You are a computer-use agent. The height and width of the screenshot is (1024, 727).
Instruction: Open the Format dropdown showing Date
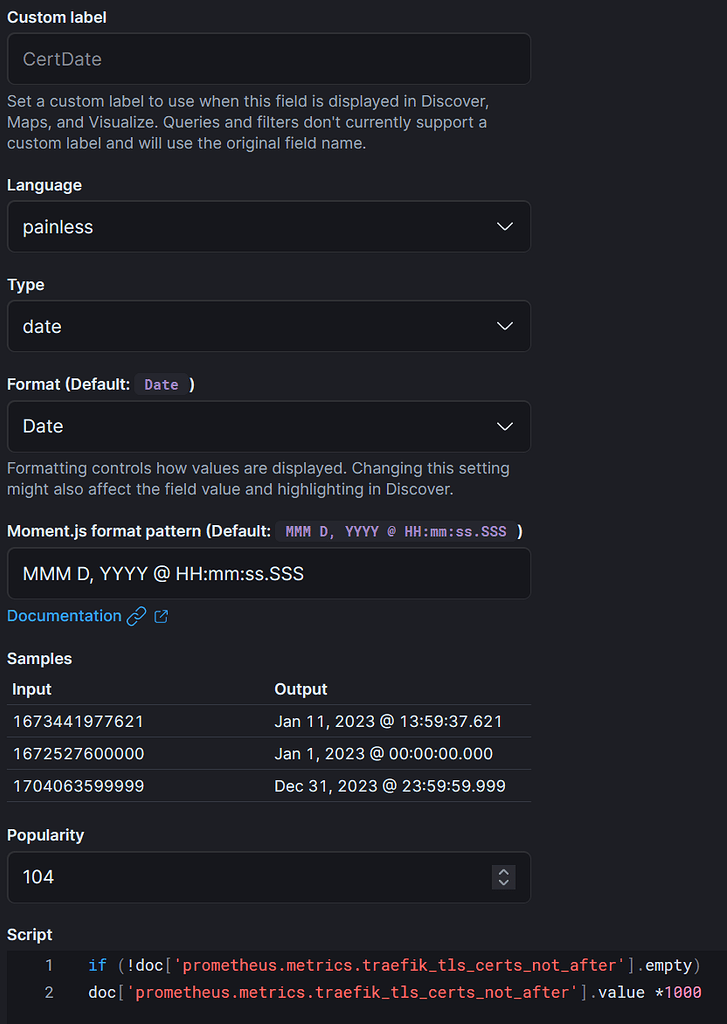click(x=269, y=426)
